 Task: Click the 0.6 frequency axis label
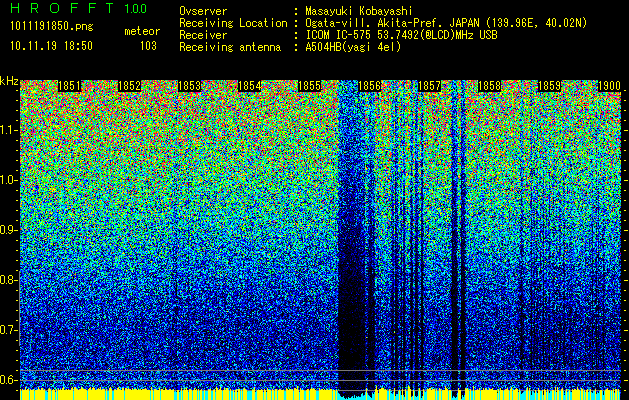[x=8, y=380]
